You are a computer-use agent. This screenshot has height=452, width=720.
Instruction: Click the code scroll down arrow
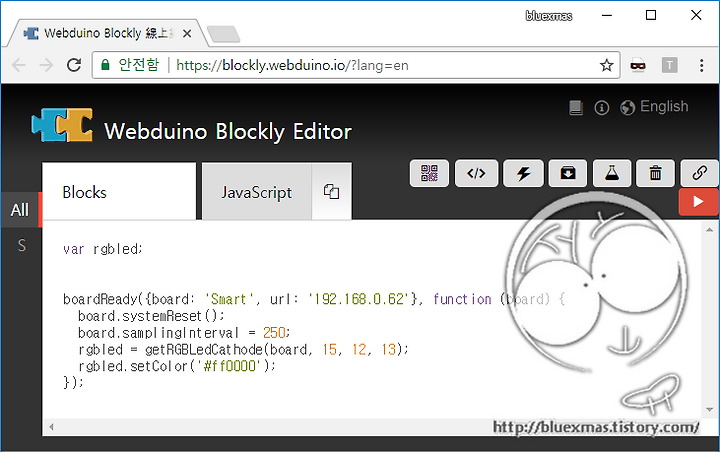(709, 409)
